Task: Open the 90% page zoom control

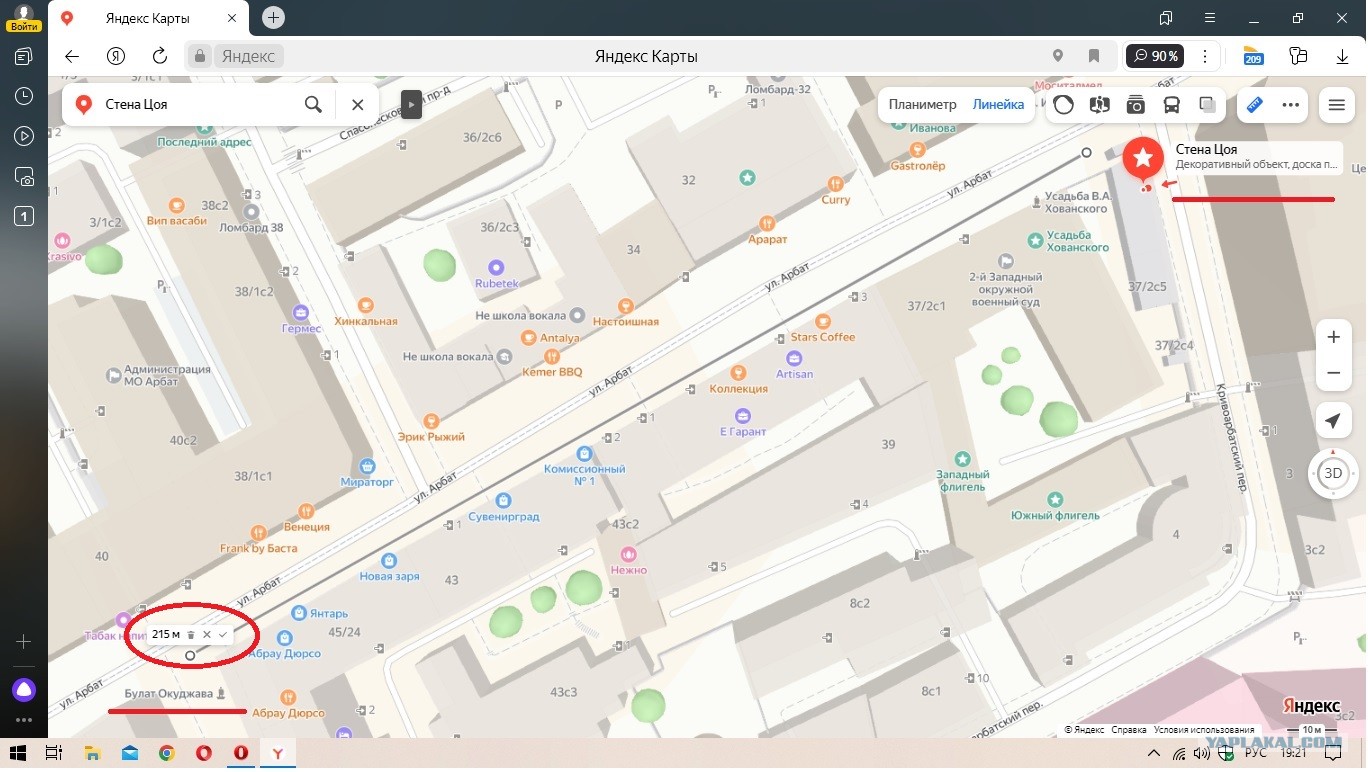Action: click(x=1155, y=56)
